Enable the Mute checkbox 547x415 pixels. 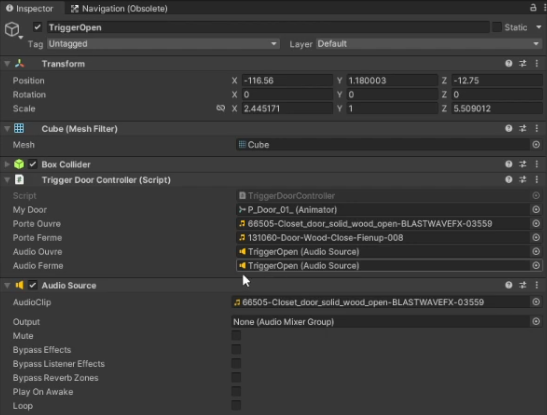point(236,335)
